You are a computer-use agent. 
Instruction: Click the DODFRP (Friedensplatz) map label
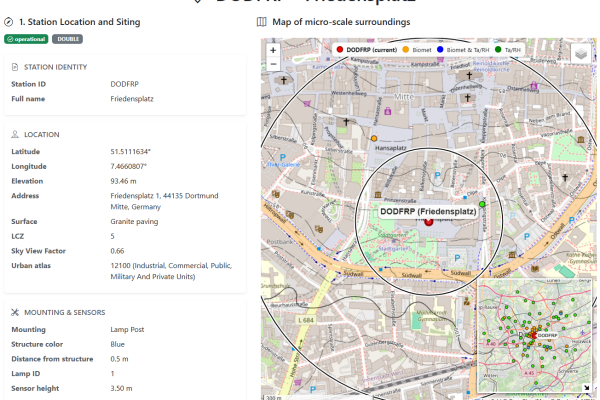[x=428, y=212]
